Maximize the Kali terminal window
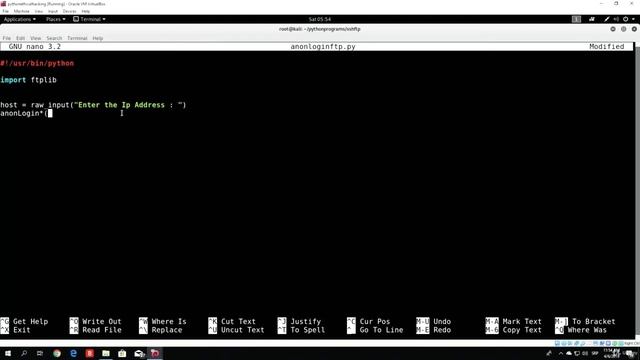 [624, 29]
